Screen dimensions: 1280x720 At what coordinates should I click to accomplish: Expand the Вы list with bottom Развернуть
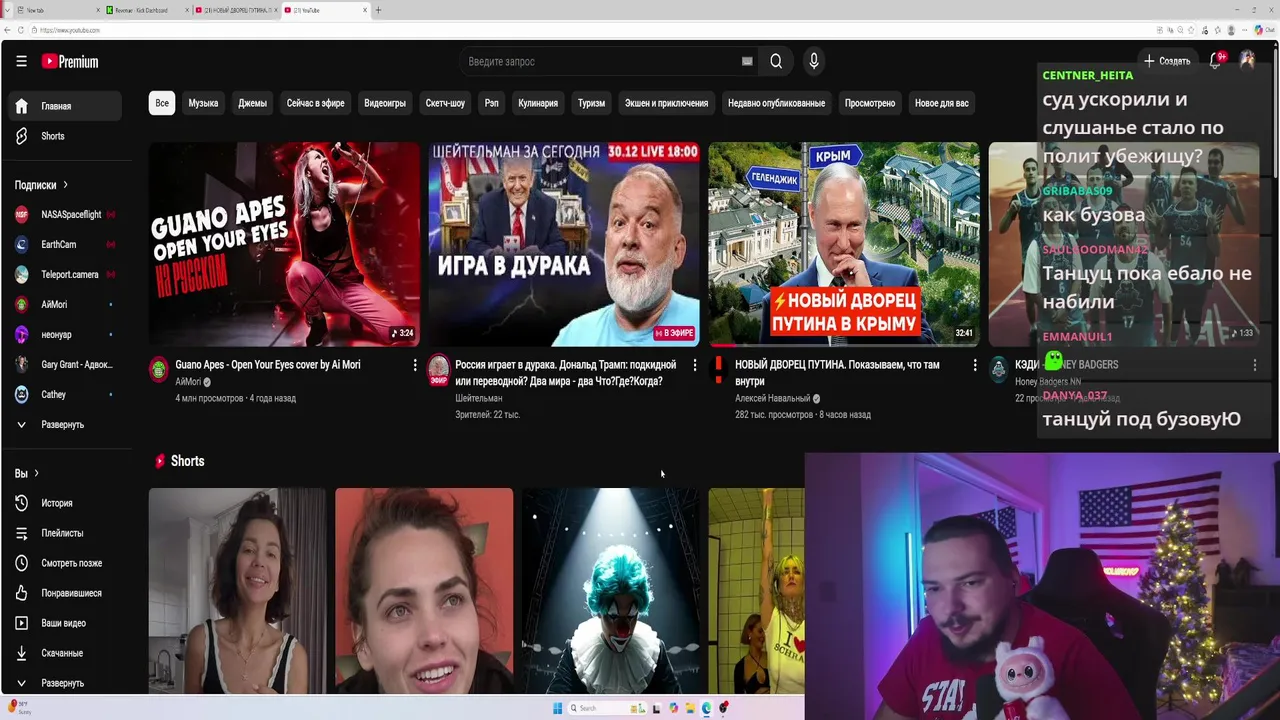point(65,683)
